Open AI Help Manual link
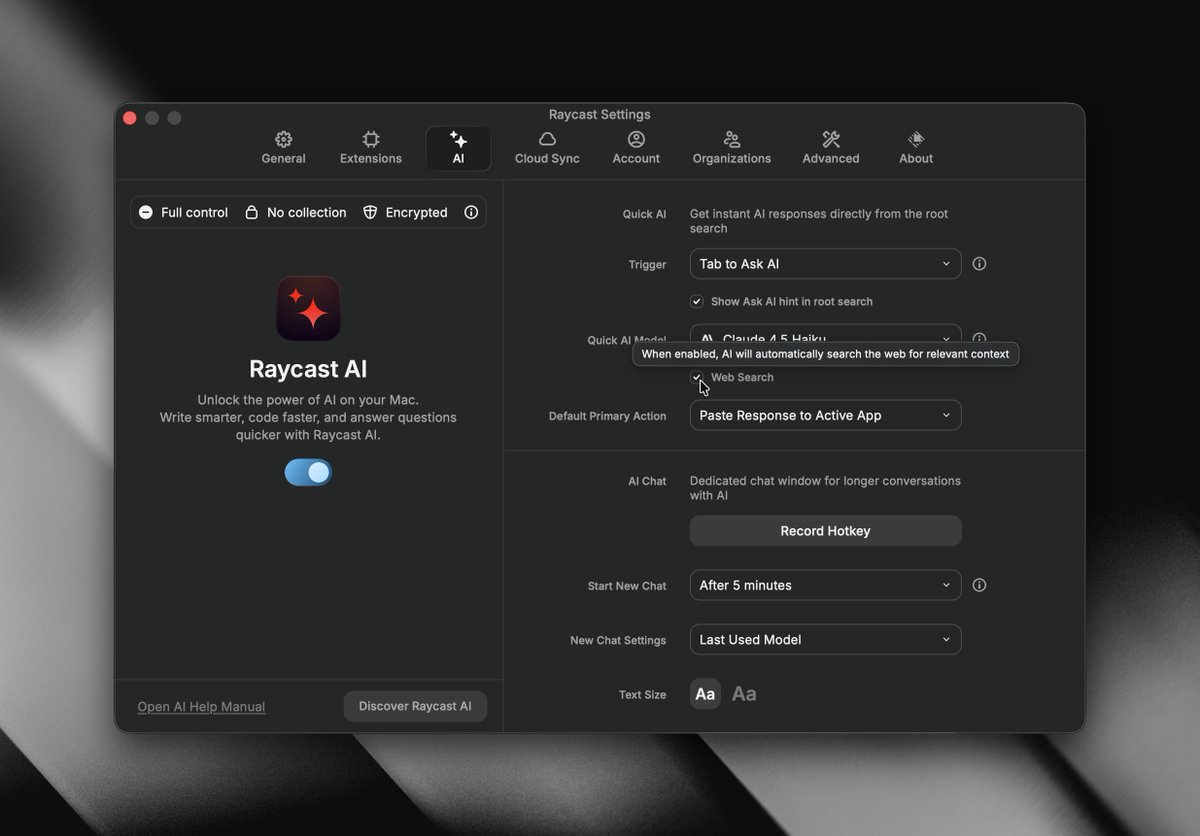This screenshot has width=1200, height=836. (201, 706)
